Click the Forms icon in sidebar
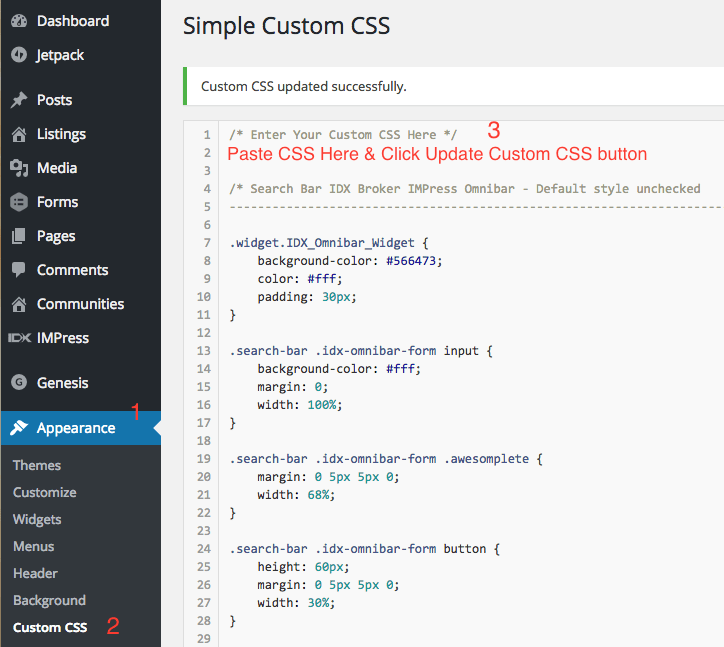Viewport: 724px width, 647px height. [19, 202]
